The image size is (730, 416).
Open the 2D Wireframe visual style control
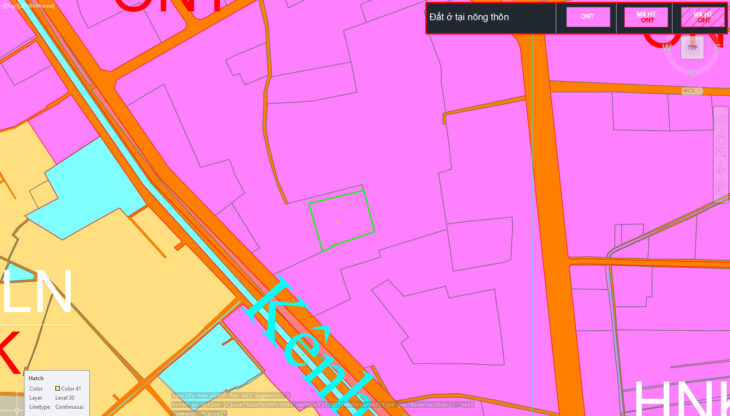coord(40,5)
